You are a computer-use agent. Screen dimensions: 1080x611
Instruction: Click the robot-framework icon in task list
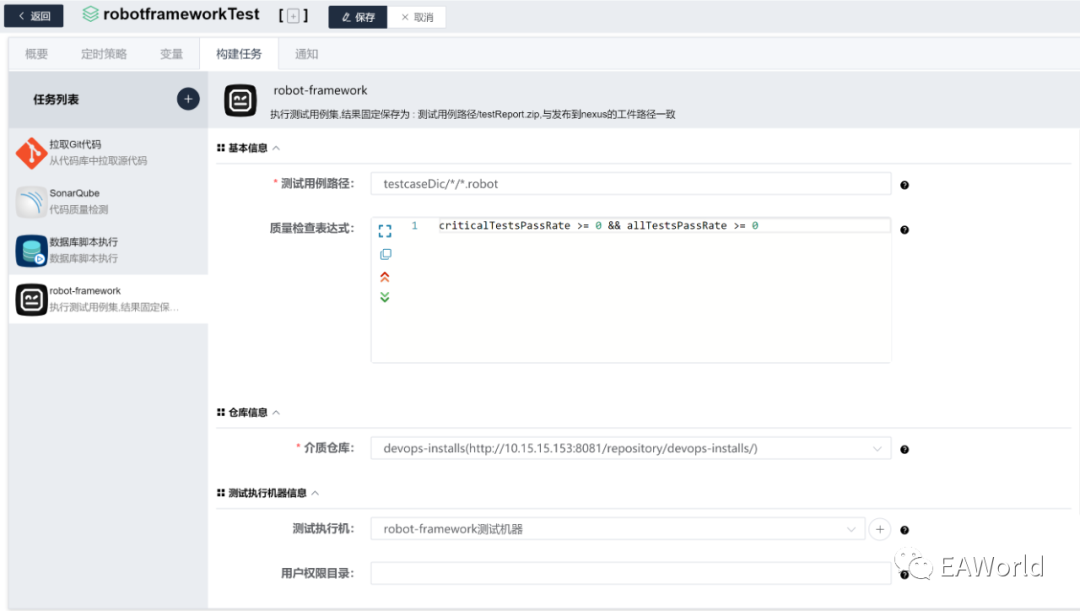point(31,300)
